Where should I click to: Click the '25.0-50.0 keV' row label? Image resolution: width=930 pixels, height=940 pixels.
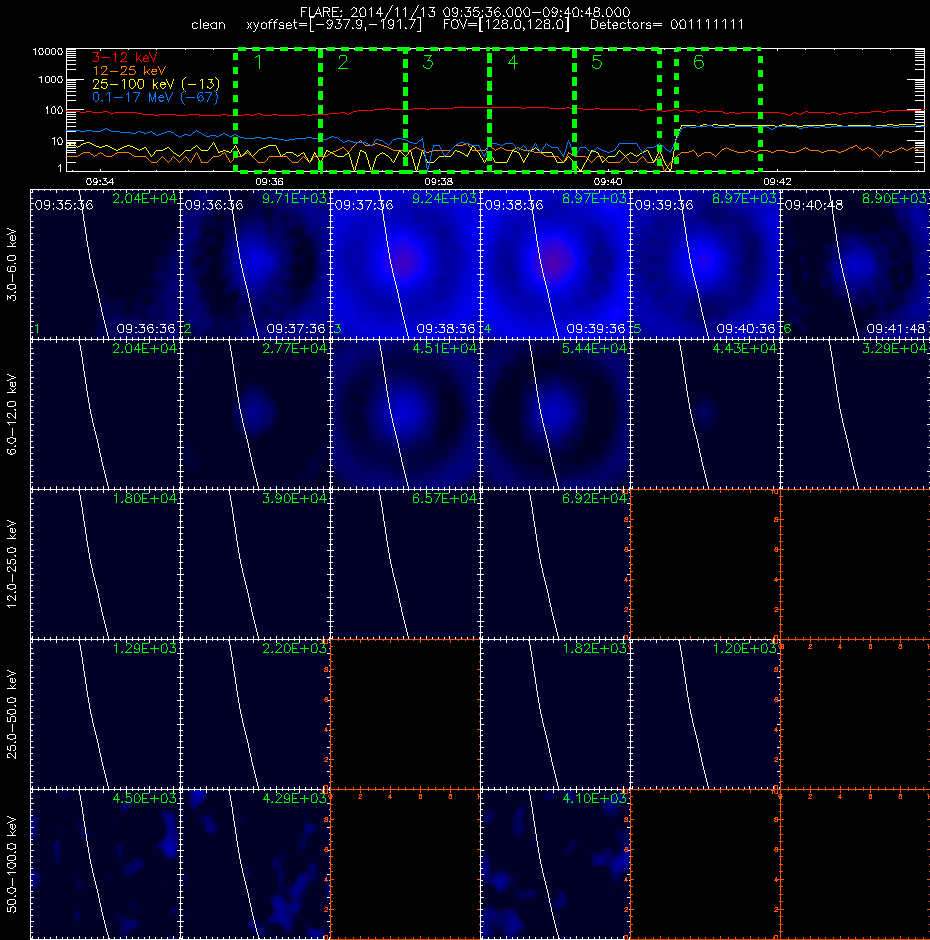[12, 715]
